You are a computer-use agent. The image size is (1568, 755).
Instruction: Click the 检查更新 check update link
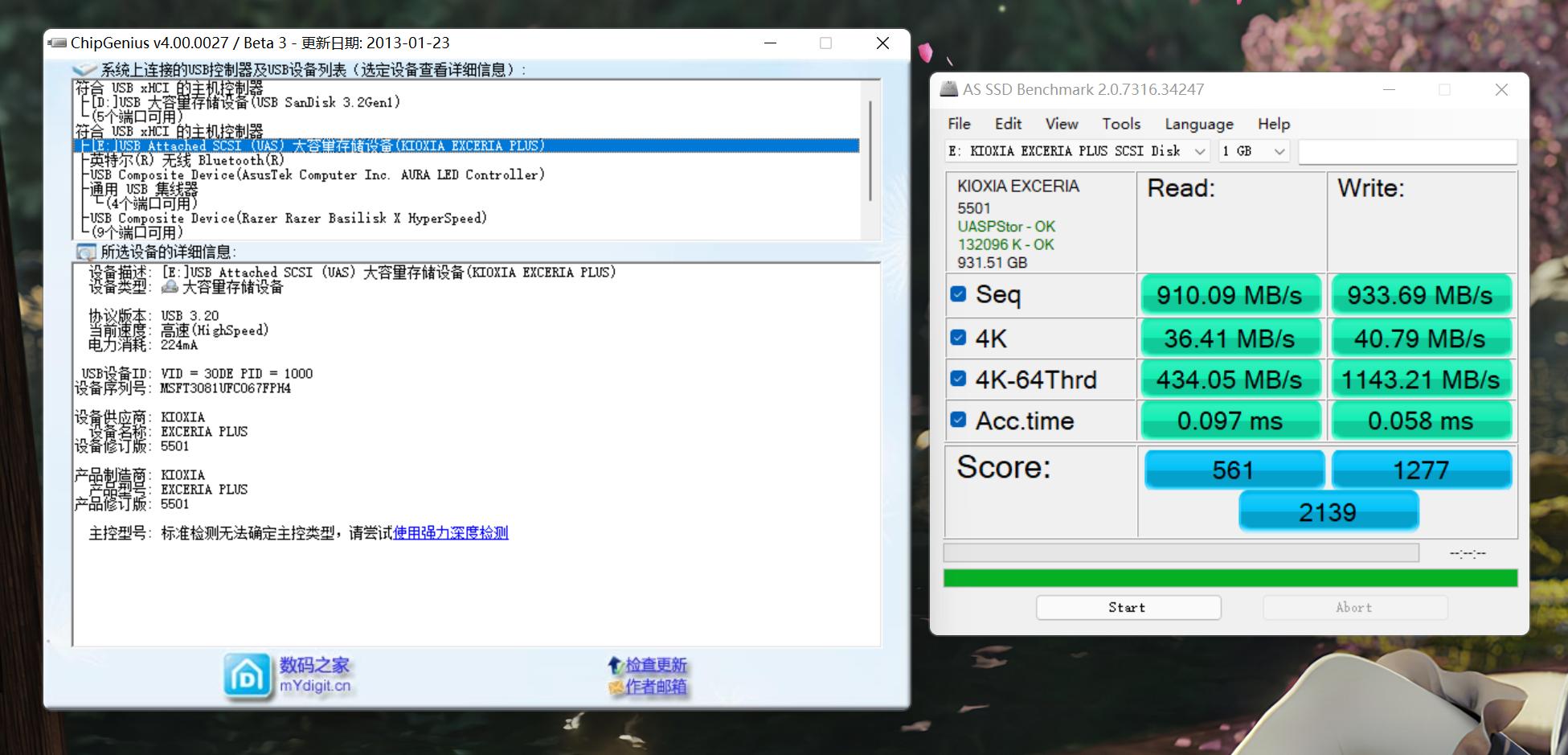657,665
